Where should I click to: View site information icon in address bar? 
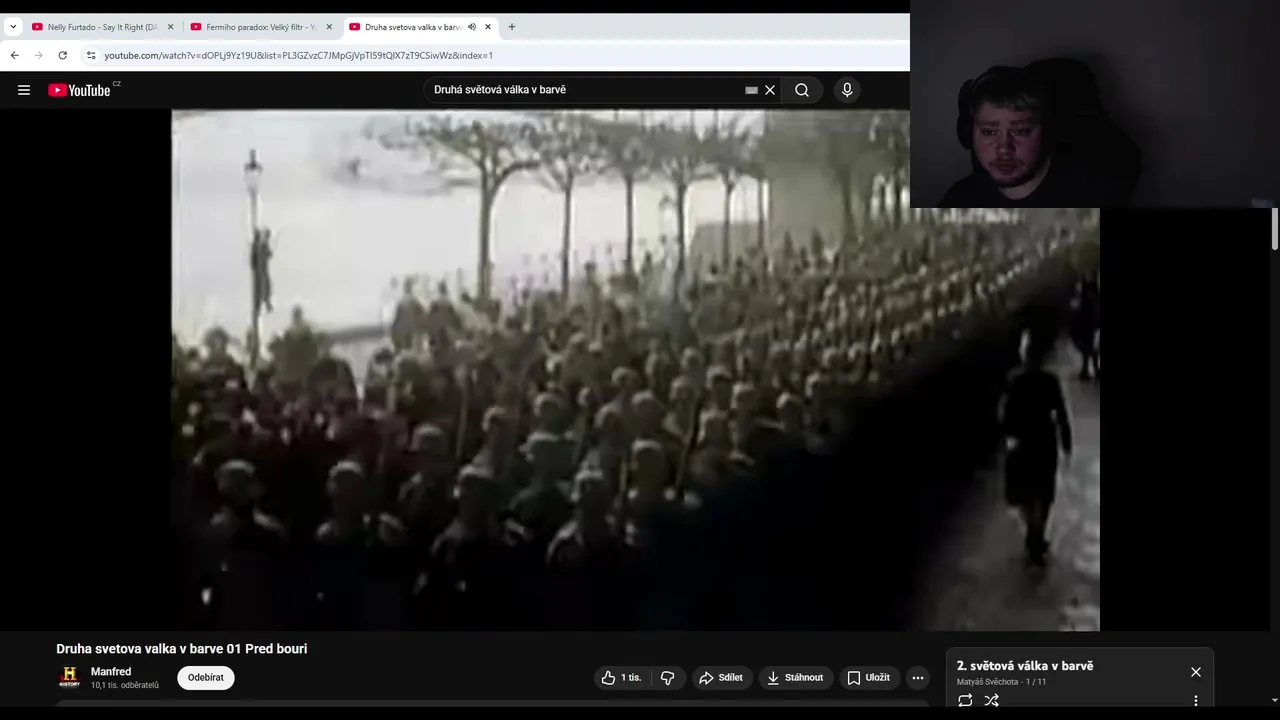coord(91,56)
